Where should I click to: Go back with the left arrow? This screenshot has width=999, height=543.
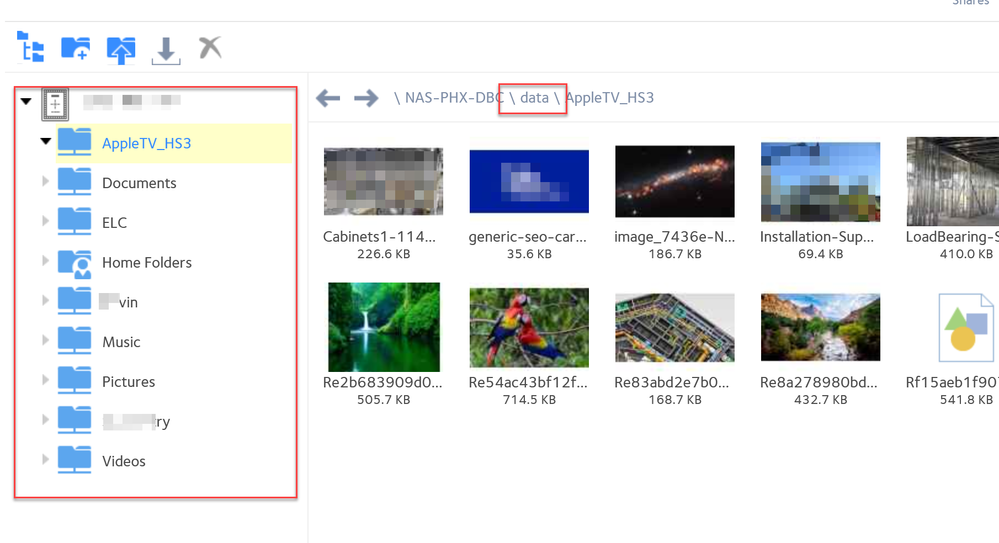point(328,98)
